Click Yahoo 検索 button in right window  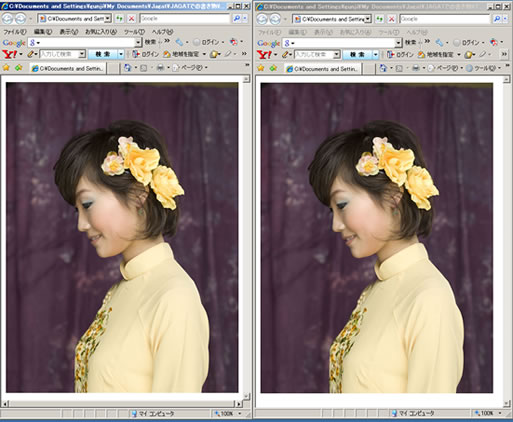click(357, 54)
